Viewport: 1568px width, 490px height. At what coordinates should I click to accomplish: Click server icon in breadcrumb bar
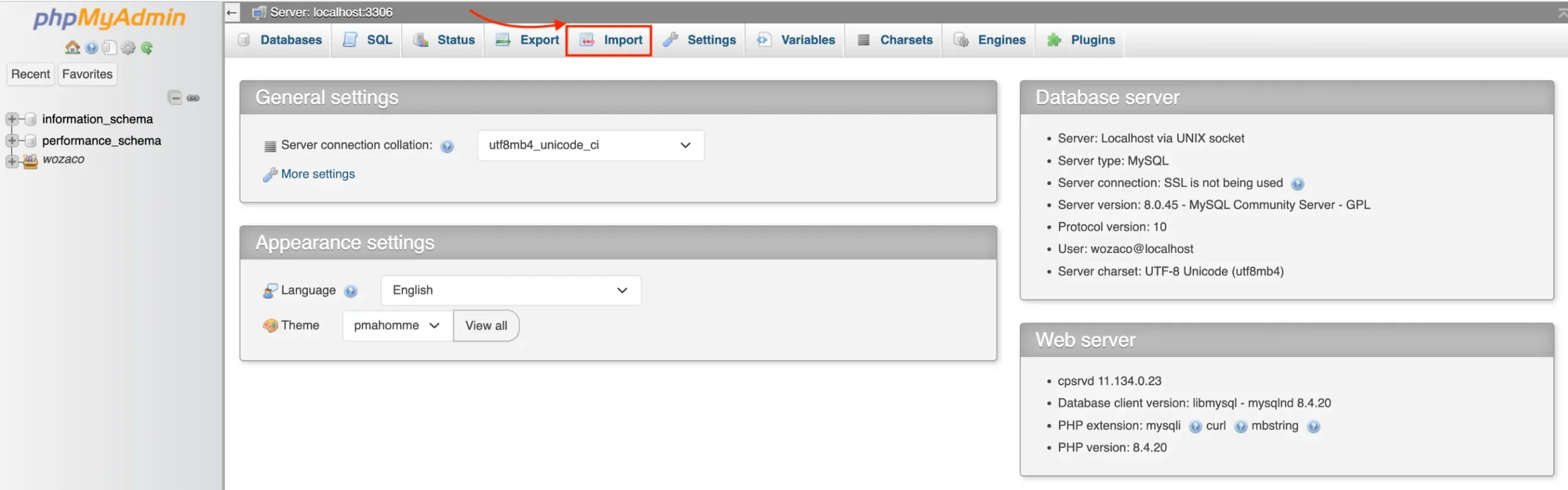pos(259,12)
